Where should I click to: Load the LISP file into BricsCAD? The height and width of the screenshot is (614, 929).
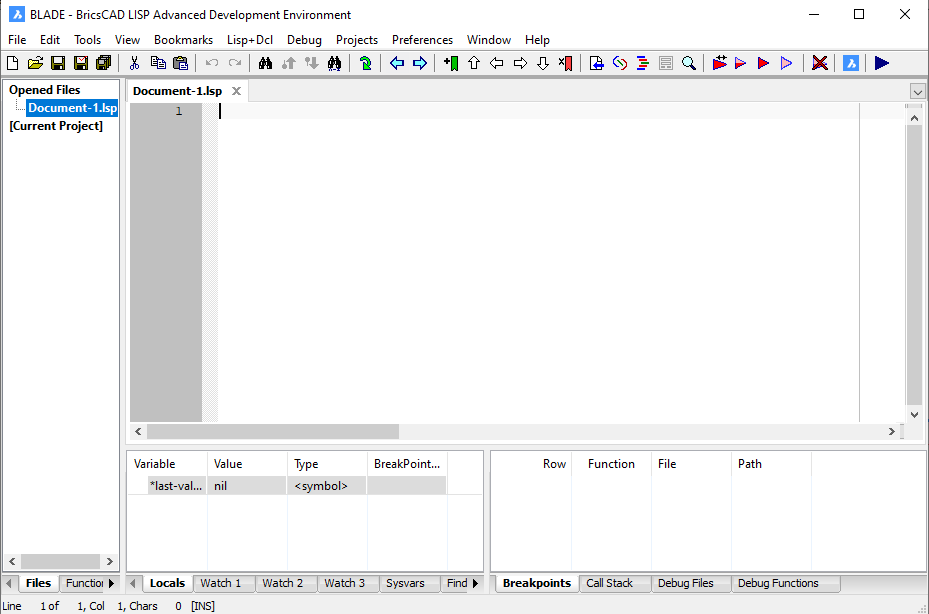pos(849,63)
